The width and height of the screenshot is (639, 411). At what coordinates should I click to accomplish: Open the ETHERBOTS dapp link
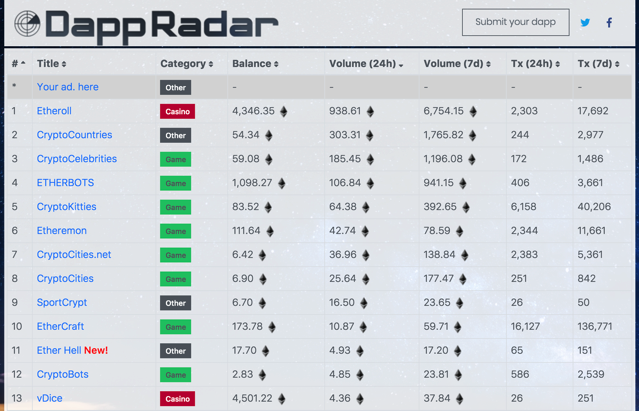[x=65, y=182]
